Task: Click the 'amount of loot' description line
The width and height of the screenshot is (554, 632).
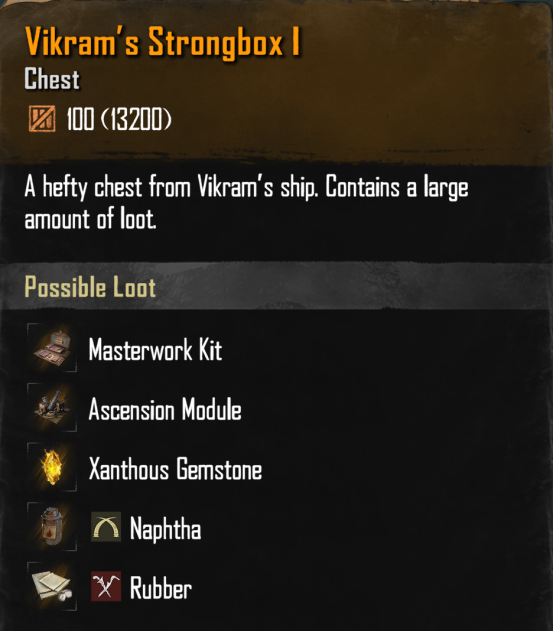Action: (90, 219)
